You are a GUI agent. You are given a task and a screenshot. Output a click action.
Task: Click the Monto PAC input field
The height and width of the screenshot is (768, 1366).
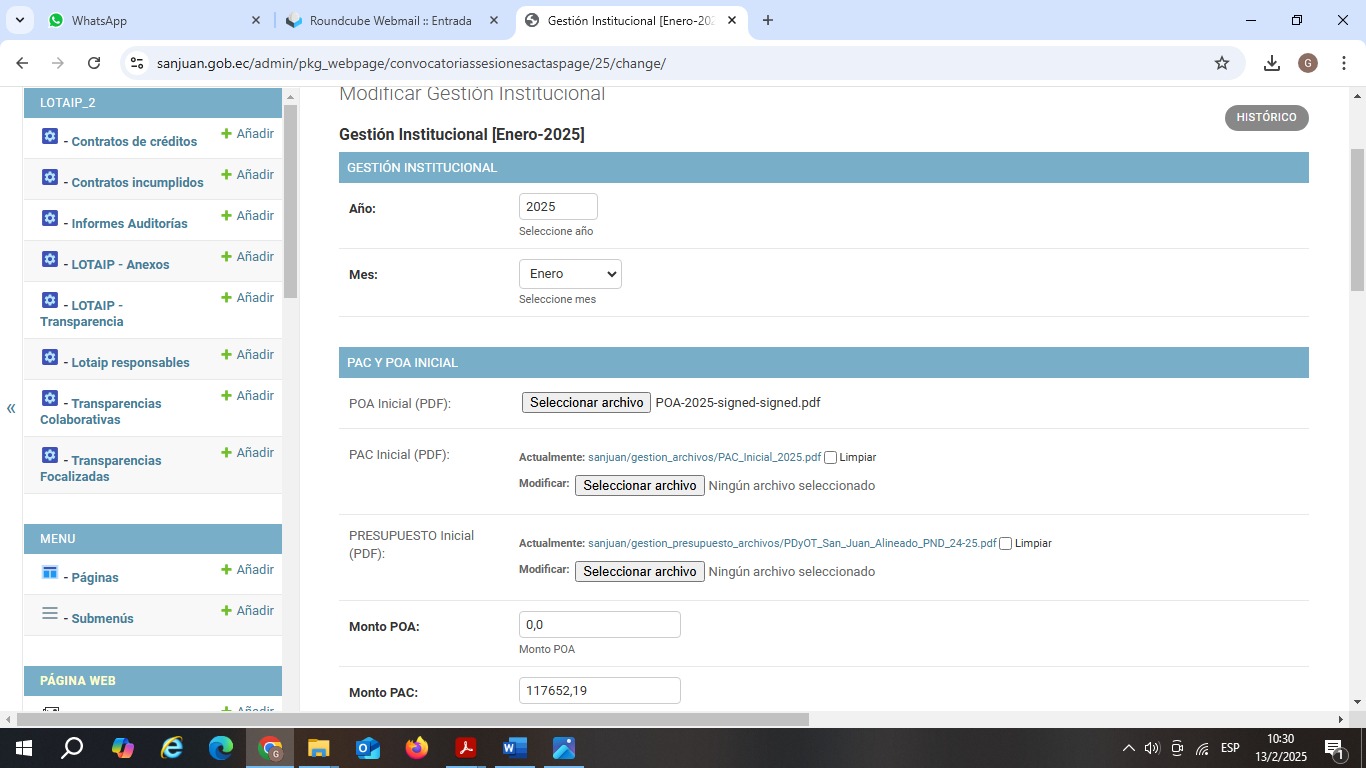coord(599,691)
